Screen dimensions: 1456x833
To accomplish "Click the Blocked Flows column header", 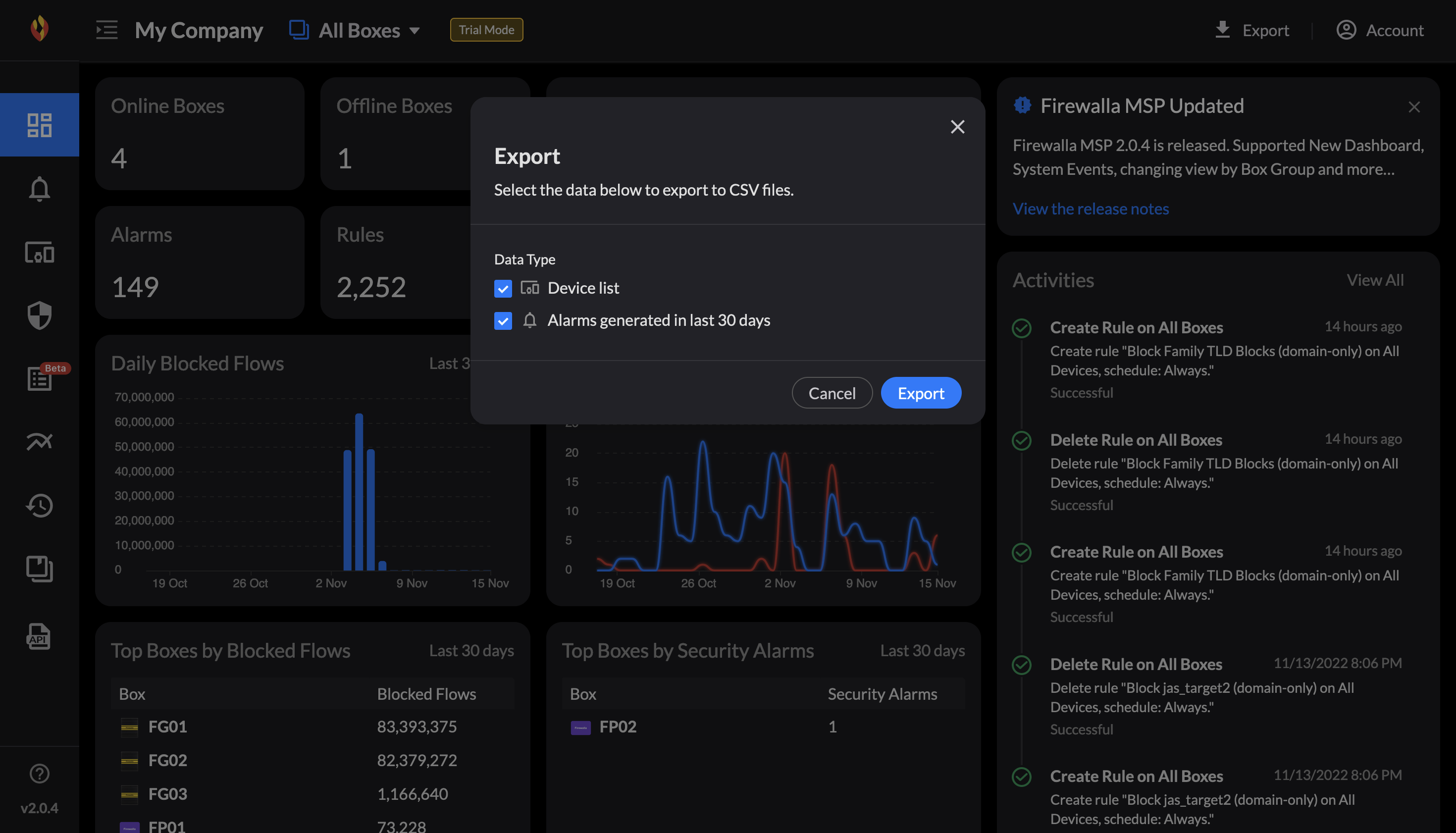I will pos(426,694).
